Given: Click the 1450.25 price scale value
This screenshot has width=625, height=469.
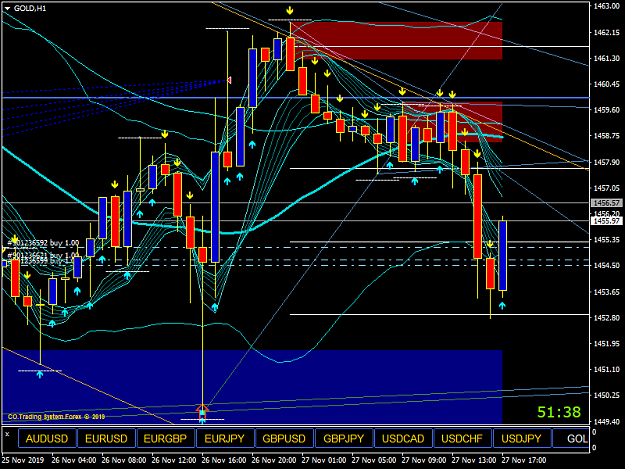Looking at the screenshot, I should 607,395.
